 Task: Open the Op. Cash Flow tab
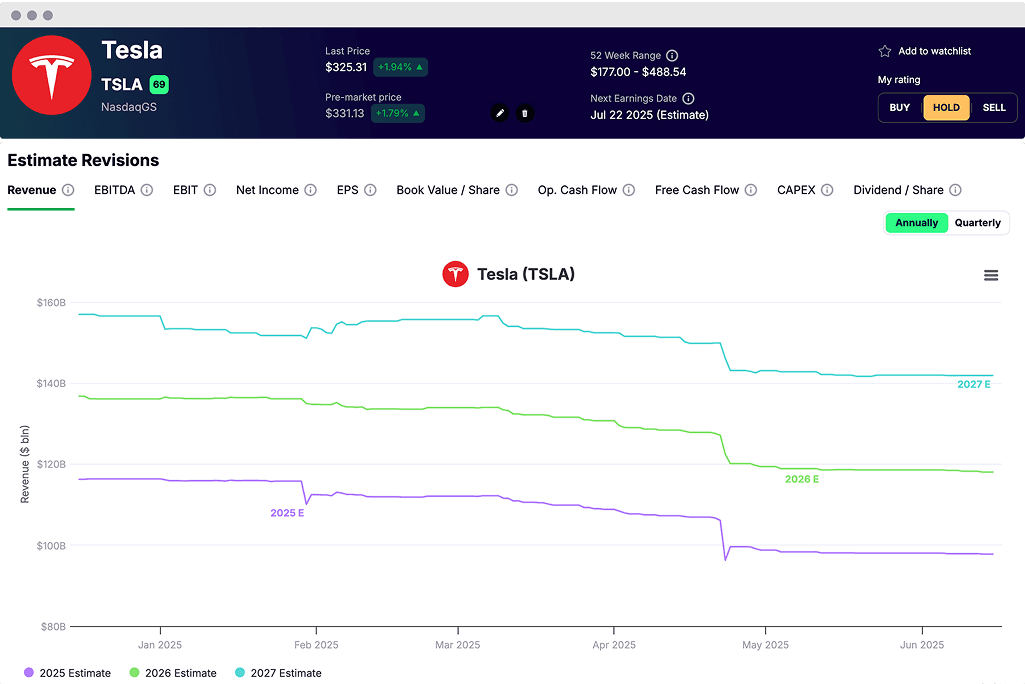tap(577, 190)
